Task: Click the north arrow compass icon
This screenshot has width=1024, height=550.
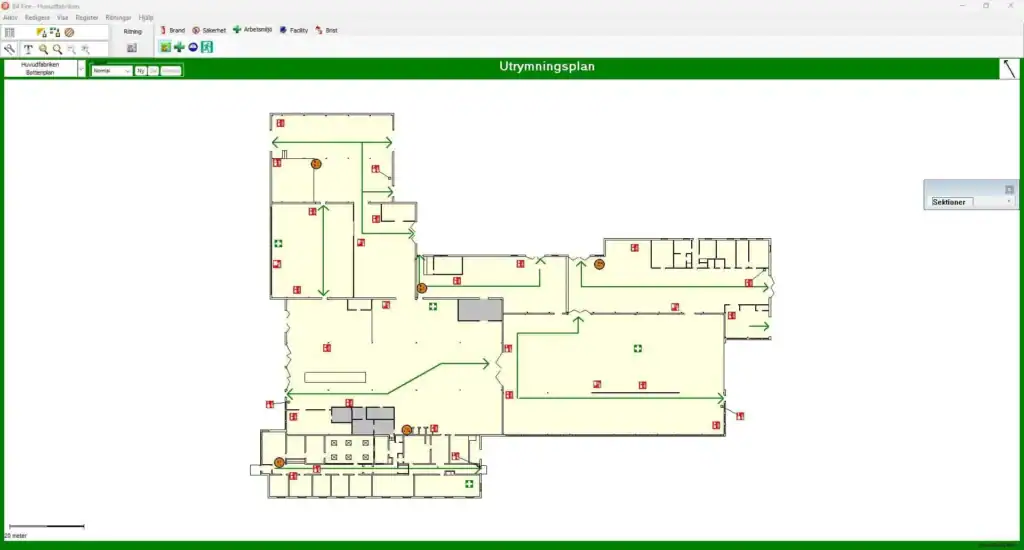Action: pos(1010,69)
